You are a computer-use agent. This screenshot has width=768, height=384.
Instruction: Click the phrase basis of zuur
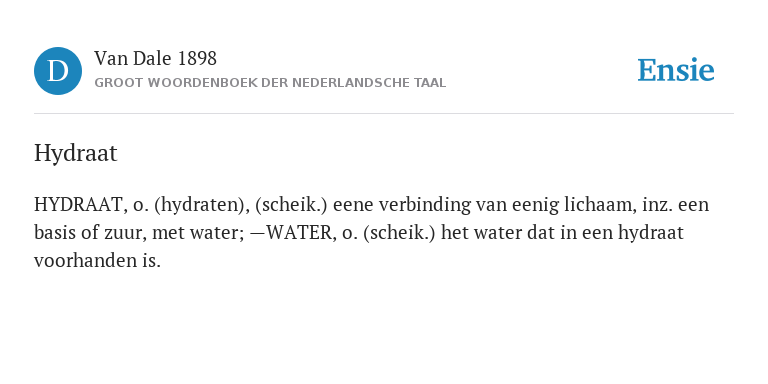tap(91, 232)
